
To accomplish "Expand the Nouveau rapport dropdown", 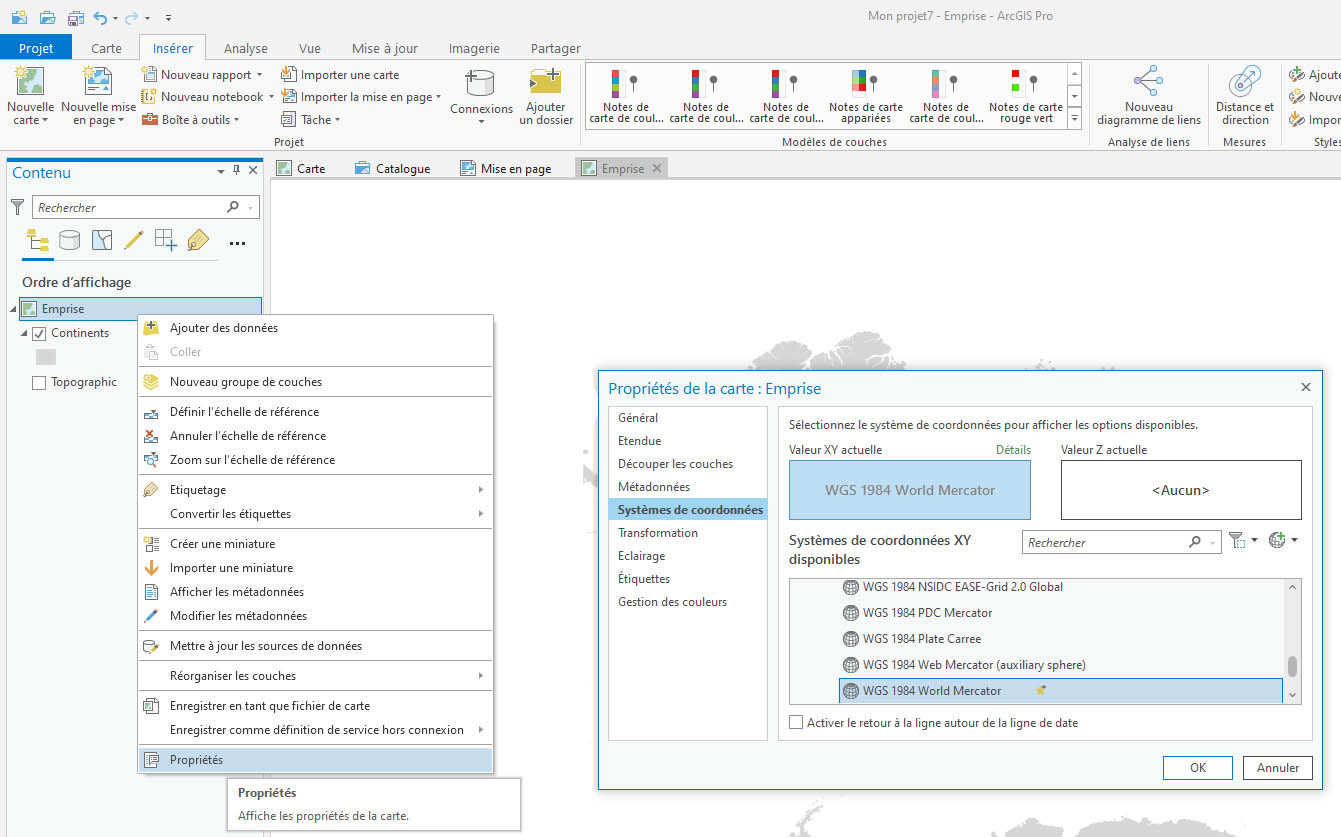I will click(259, 75).
